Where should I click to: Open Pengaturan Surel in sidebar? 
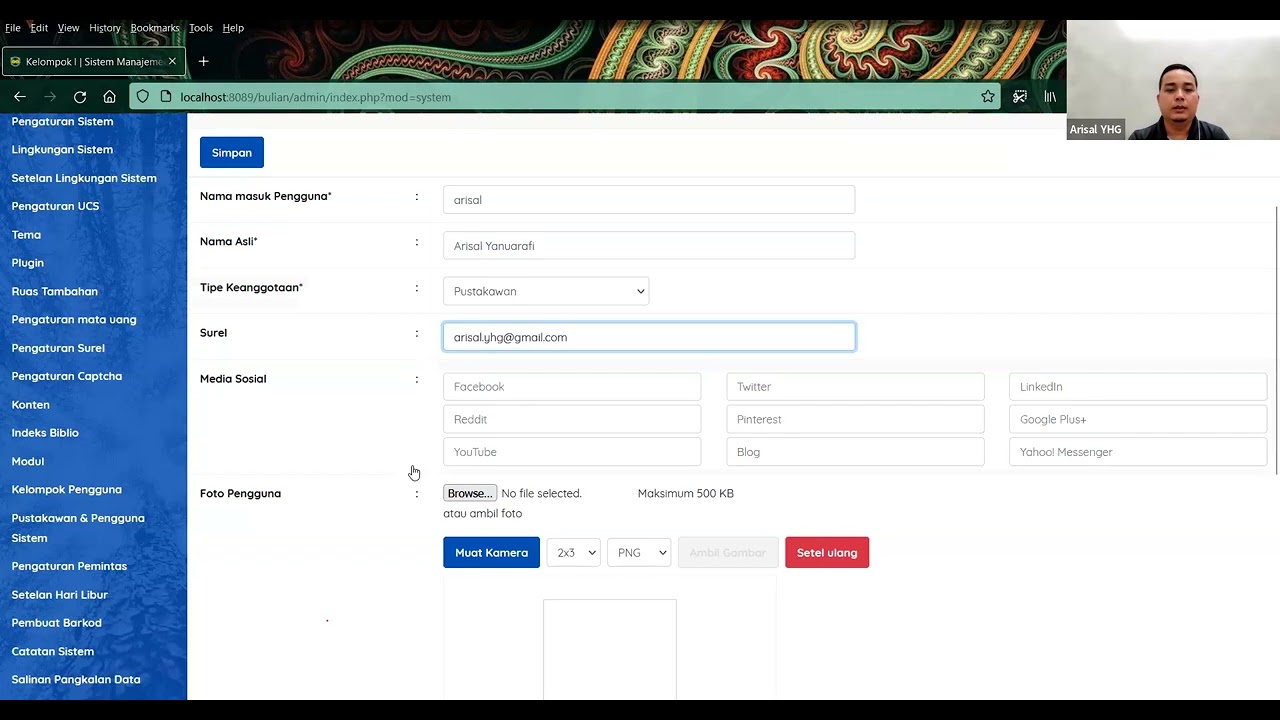click(x=58, y=348)
